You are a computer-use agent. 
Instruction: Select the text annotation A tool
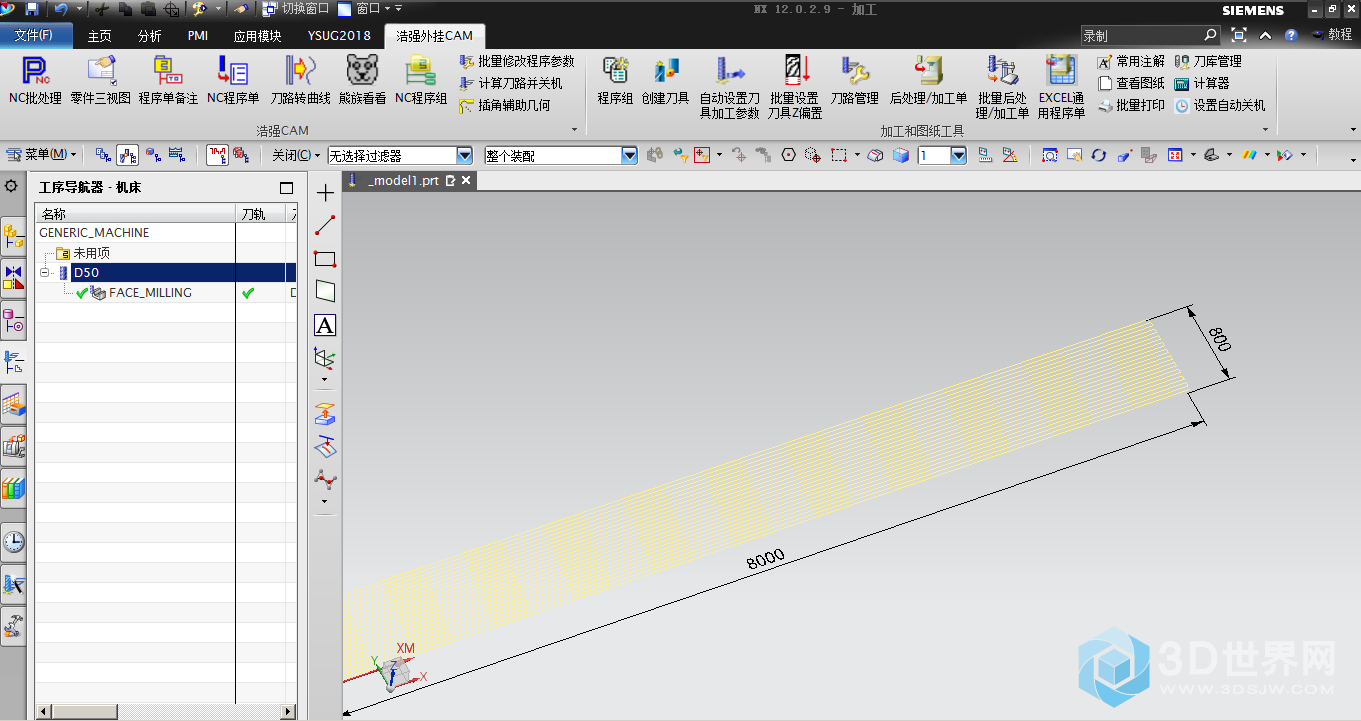click(325, 325)
